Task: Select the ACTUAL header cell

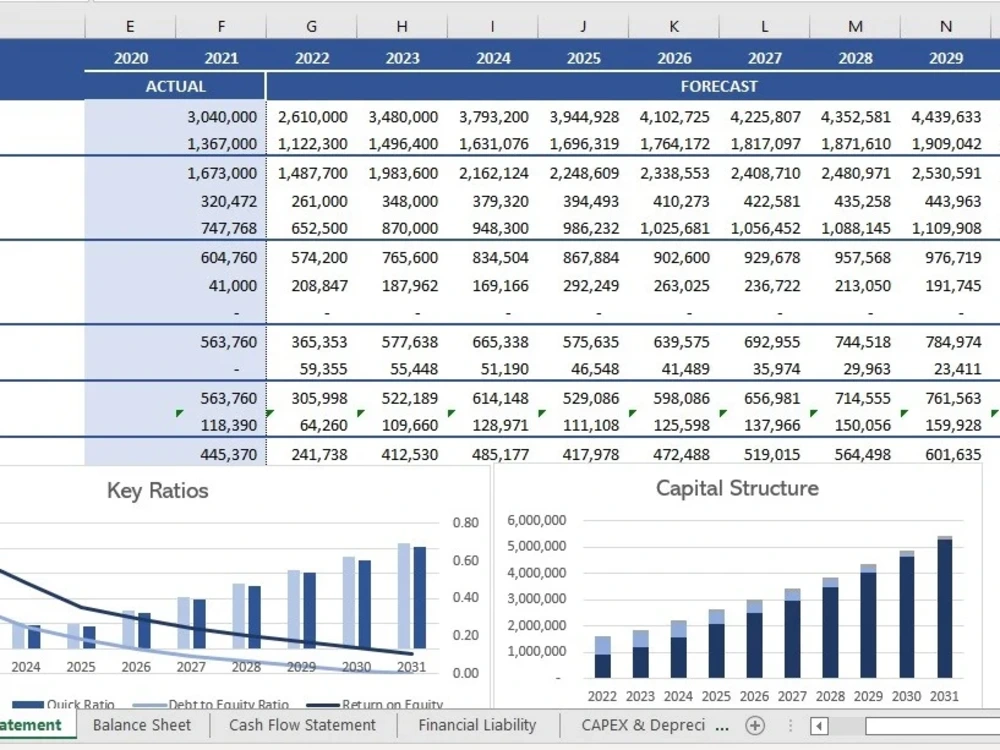Action: click(175, 86)
